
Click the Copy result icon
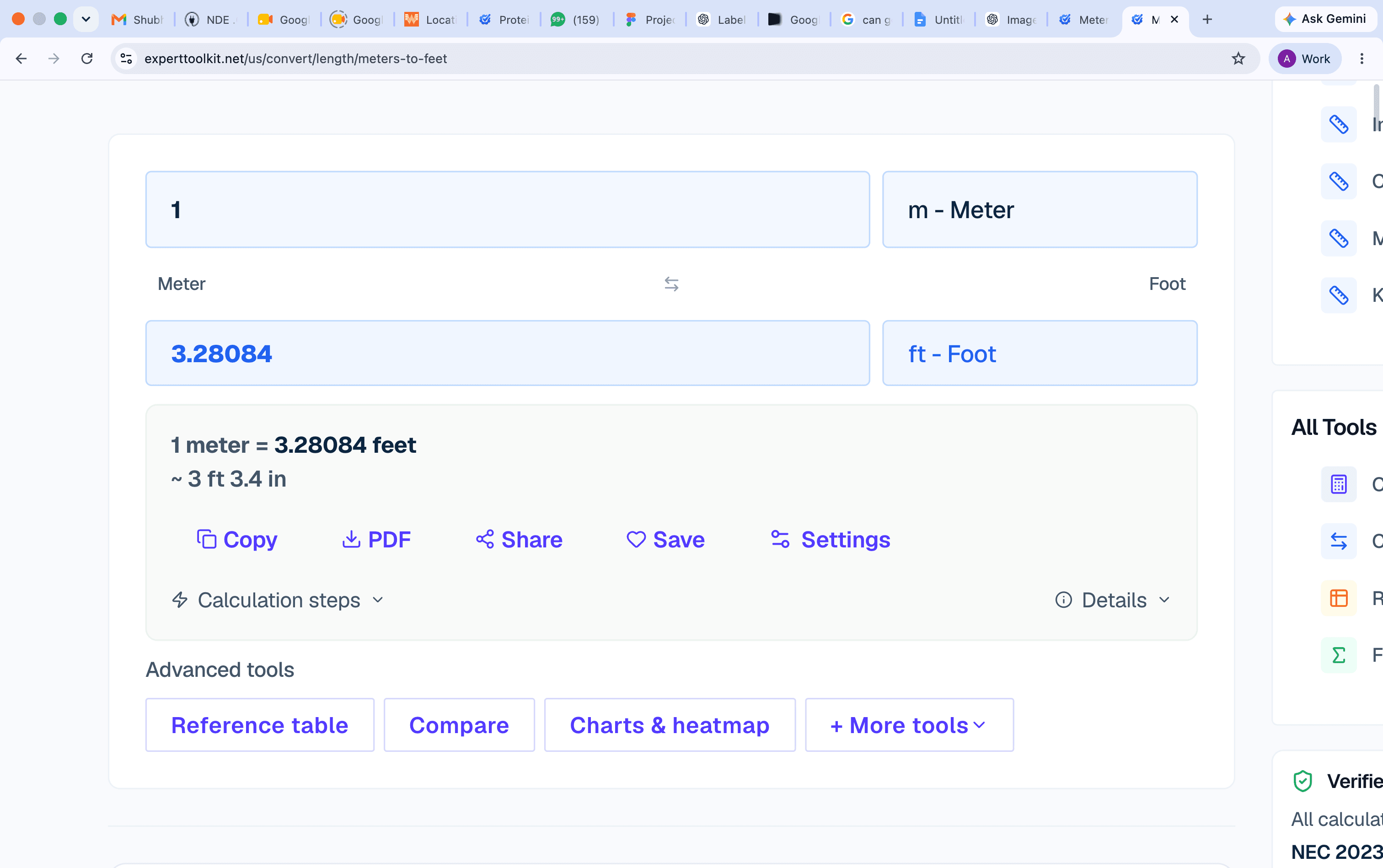207,539
